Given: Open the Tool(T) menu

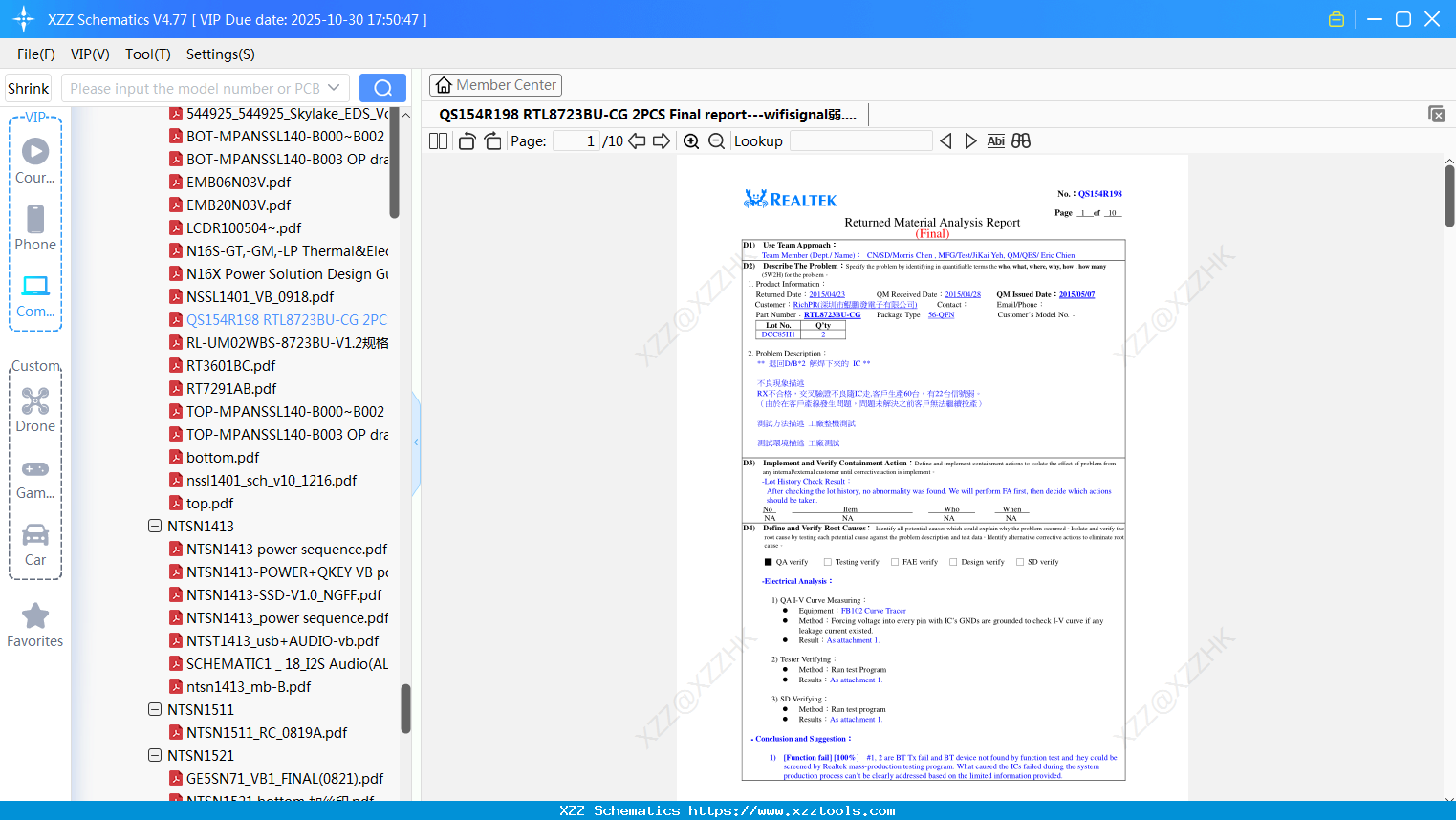Looking at the screenshot, I should click(x=148, y=54).
